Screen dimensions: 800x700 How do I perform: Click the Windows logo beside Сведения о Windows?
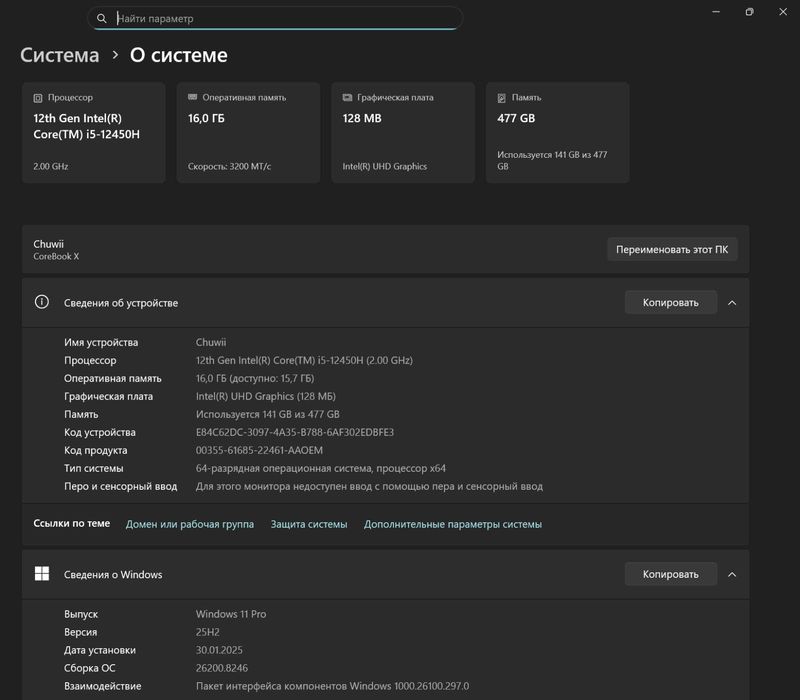42,573
